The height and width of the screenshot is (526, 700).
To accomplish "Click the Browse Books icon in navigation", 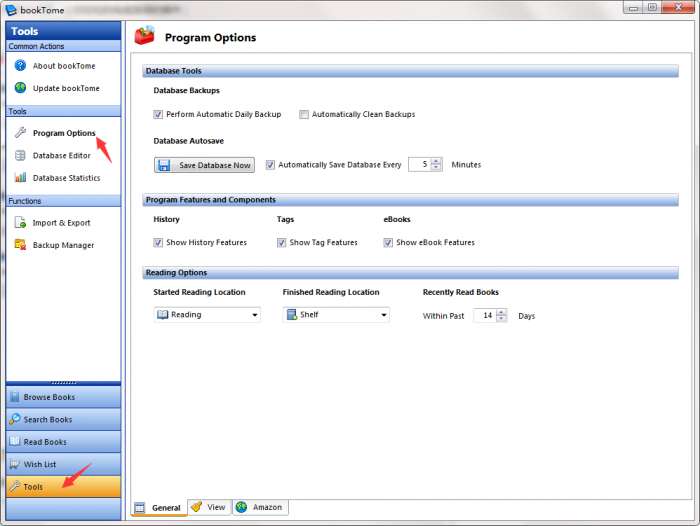I will click(x=15, y=397).
